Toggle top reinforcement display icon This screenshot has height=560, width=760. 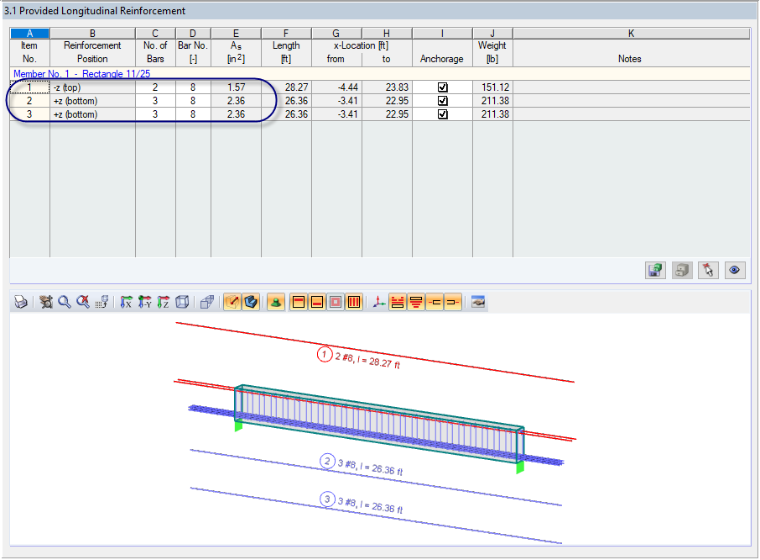(x=299, y=302)
